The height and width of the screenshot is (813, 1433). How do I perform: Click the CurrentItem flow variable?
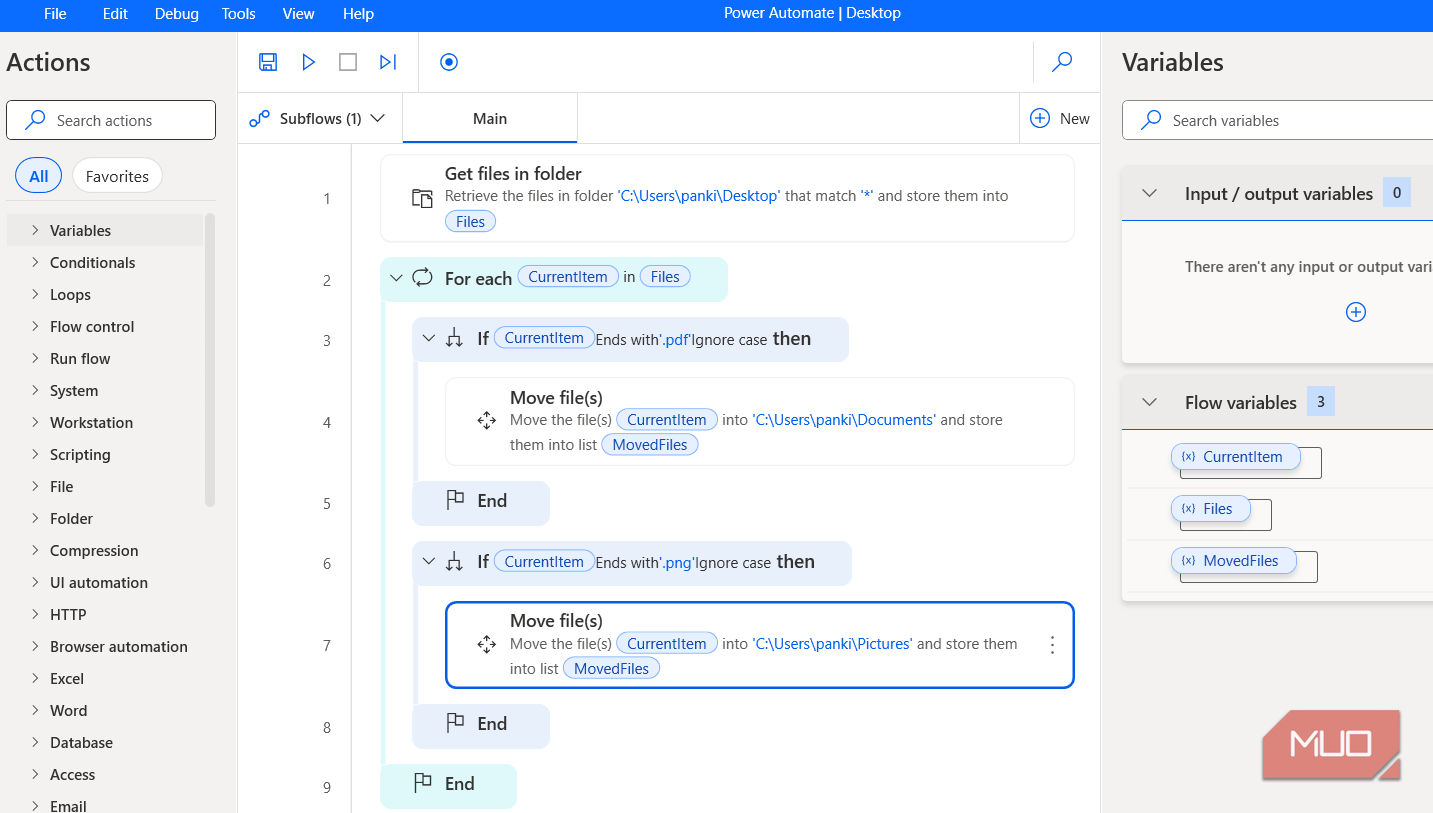point(1235,457)
